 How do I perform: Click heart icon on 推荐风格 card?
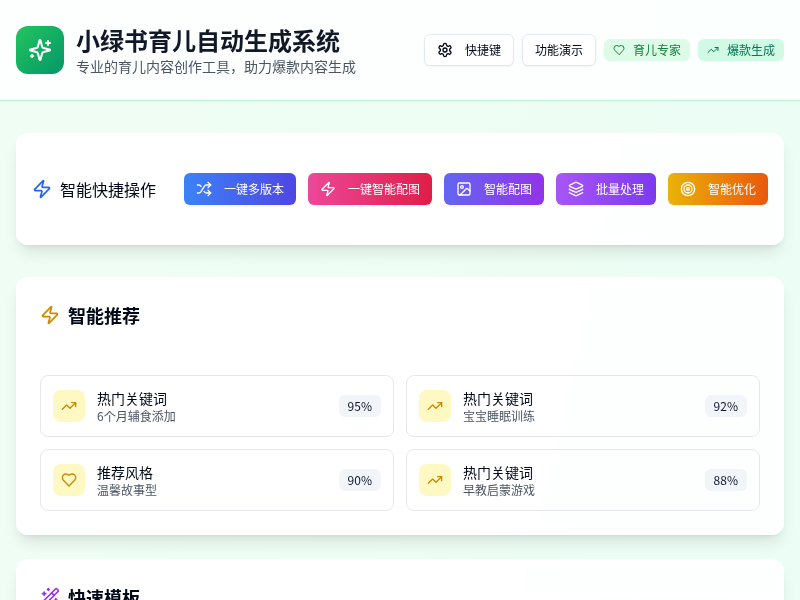pos(69,480)
